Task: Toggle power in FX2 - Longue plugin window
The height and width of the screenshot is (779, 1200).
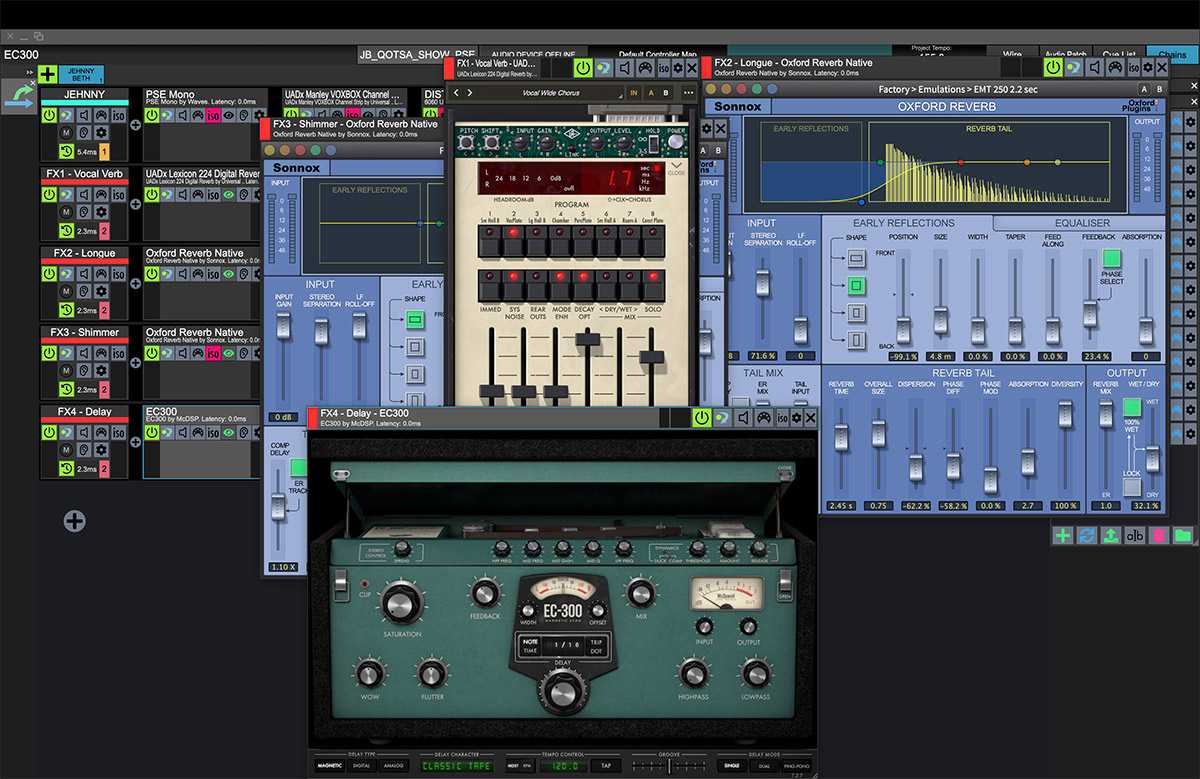Action: pyautogui.click(x=1053, y=67)
